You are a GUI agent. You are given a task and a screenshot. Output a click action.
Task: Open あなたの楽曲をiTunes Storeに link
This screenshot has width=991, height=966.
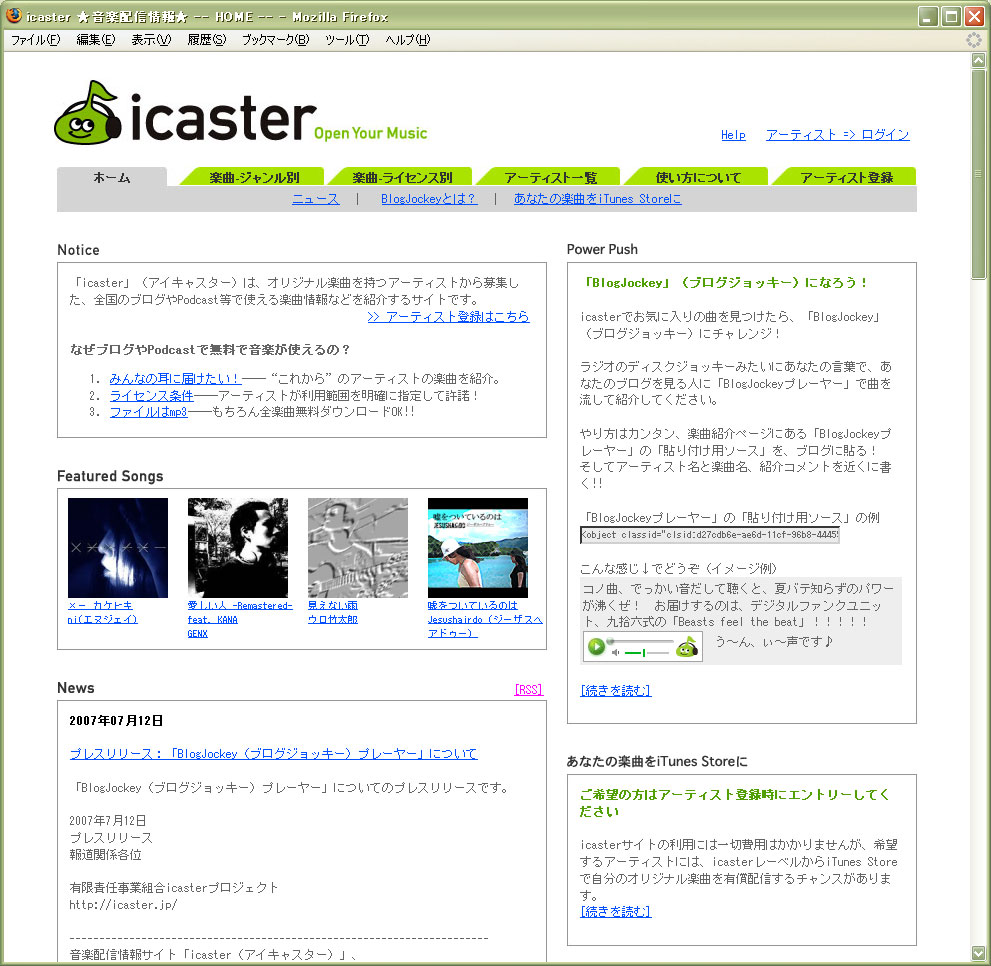pos(597,199)
